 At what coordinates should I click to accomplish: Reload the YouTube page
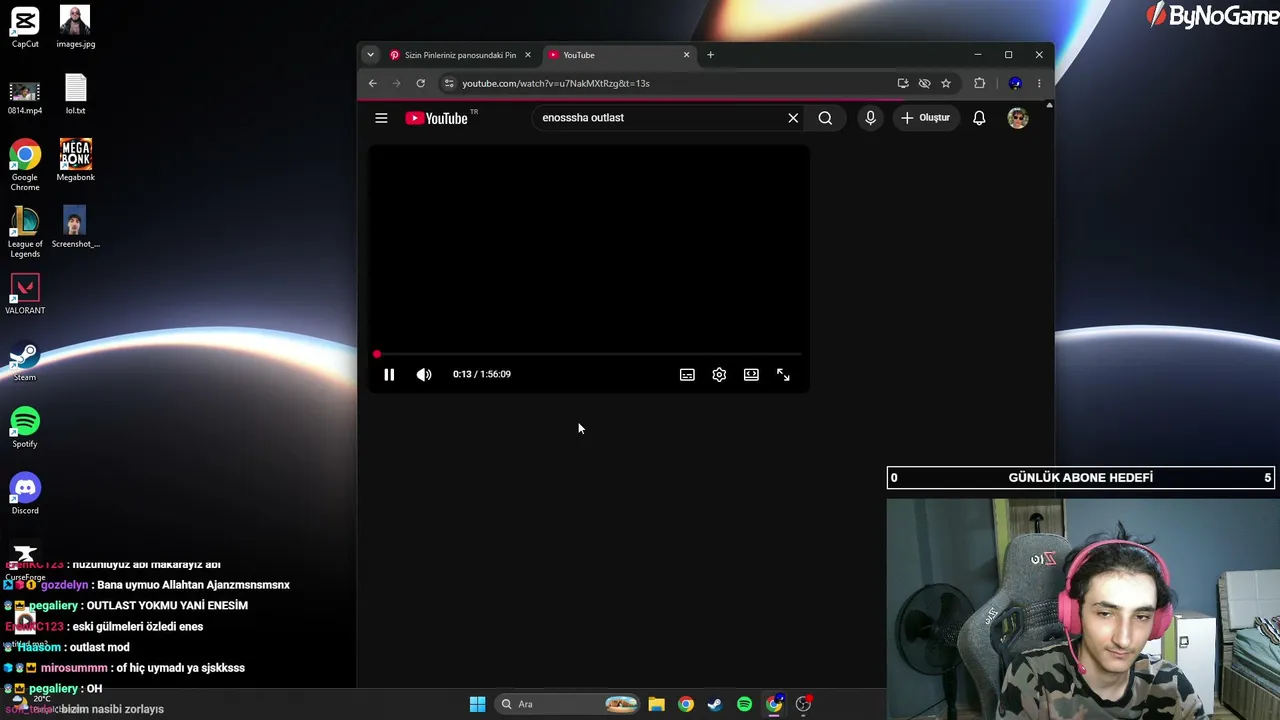tap(421, 83)
